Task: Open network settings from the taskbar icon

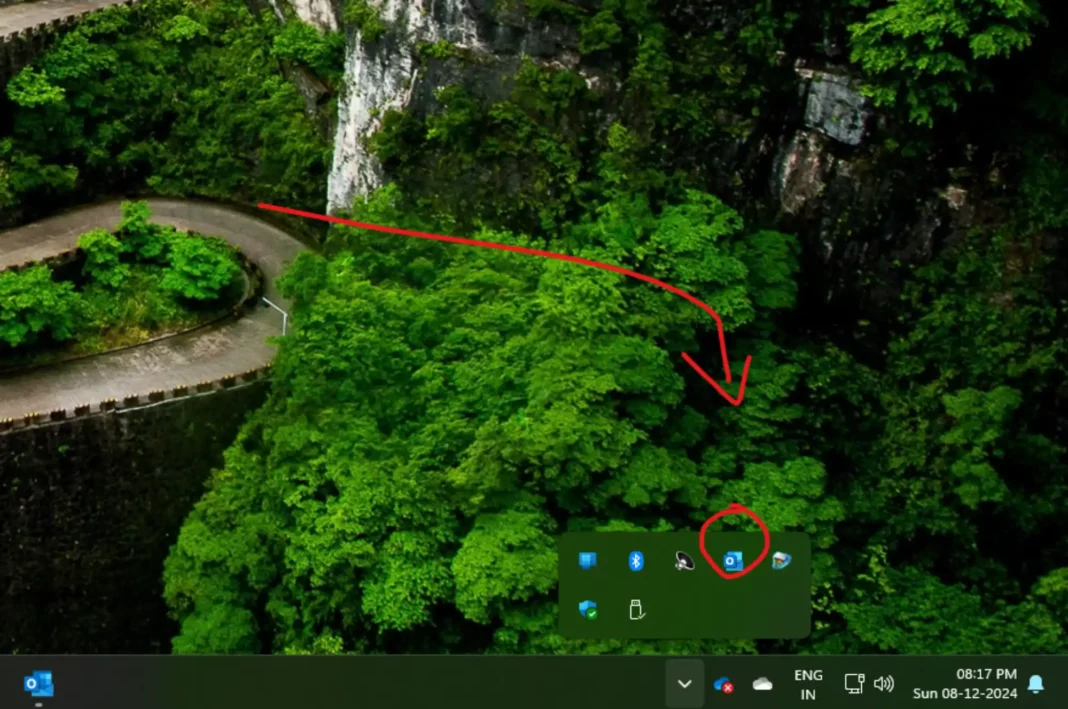Action: 854,684
